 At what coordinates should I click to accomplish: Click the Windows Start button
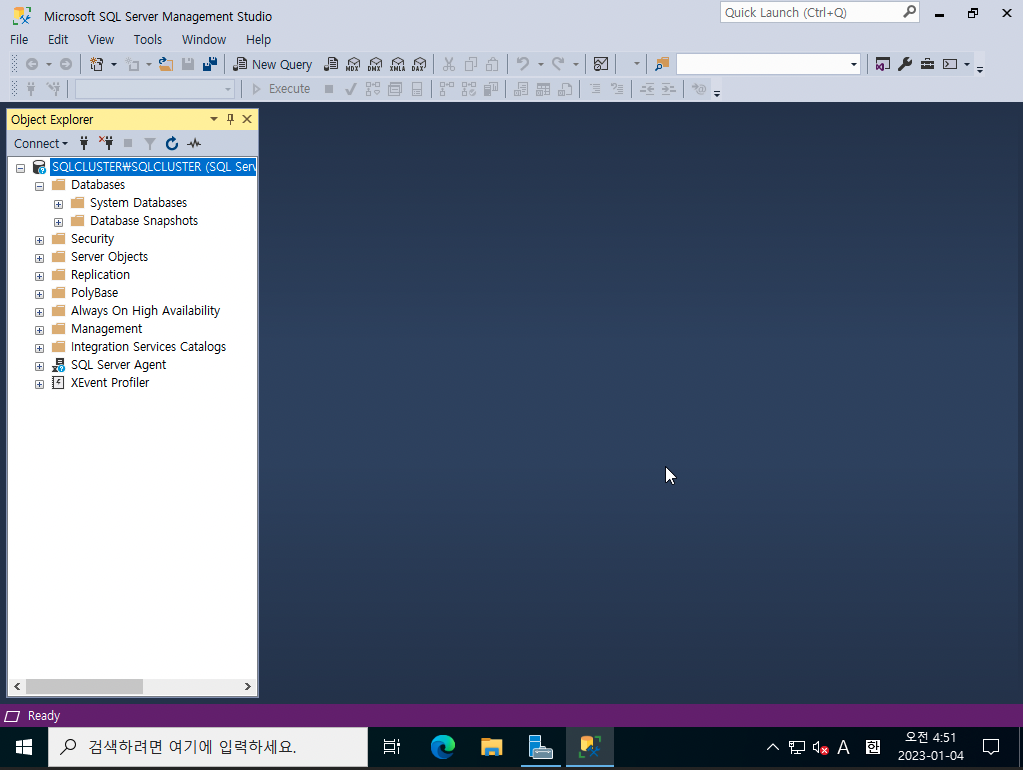point(23,747)
